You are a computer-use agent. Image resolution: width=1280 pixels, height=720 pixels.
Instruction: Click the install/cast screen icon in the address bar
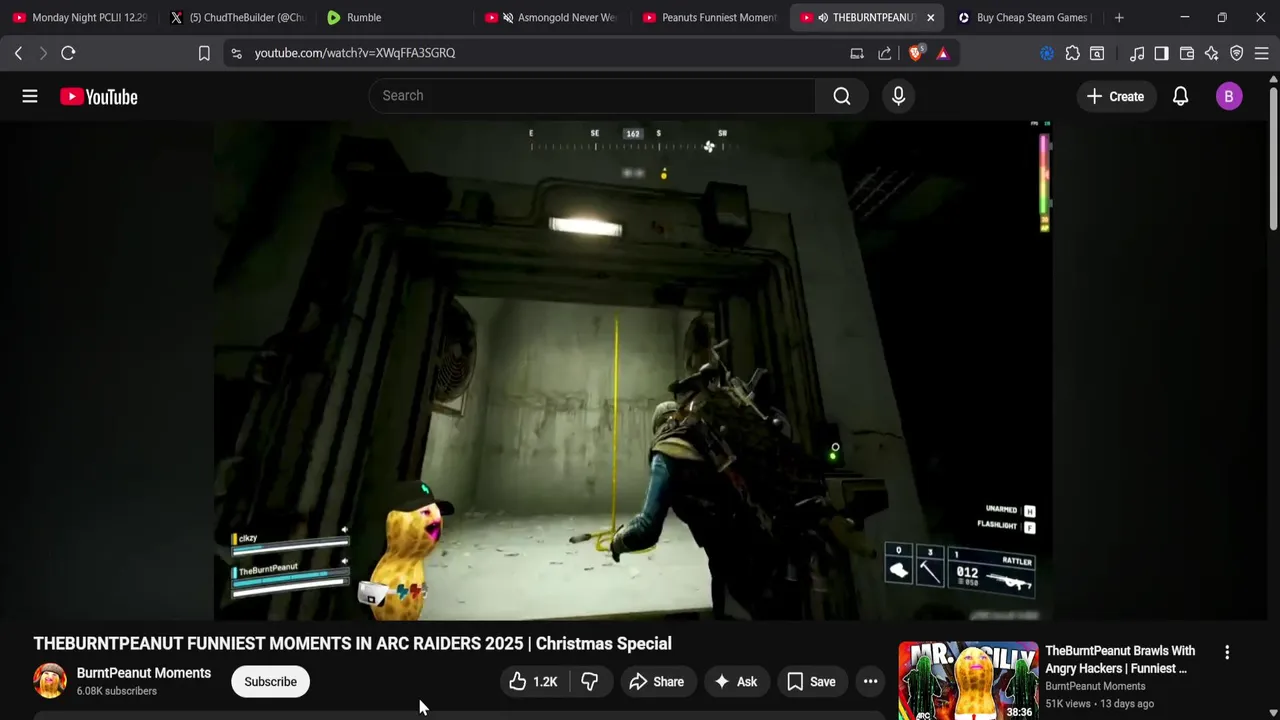click(x=857, y=53)
